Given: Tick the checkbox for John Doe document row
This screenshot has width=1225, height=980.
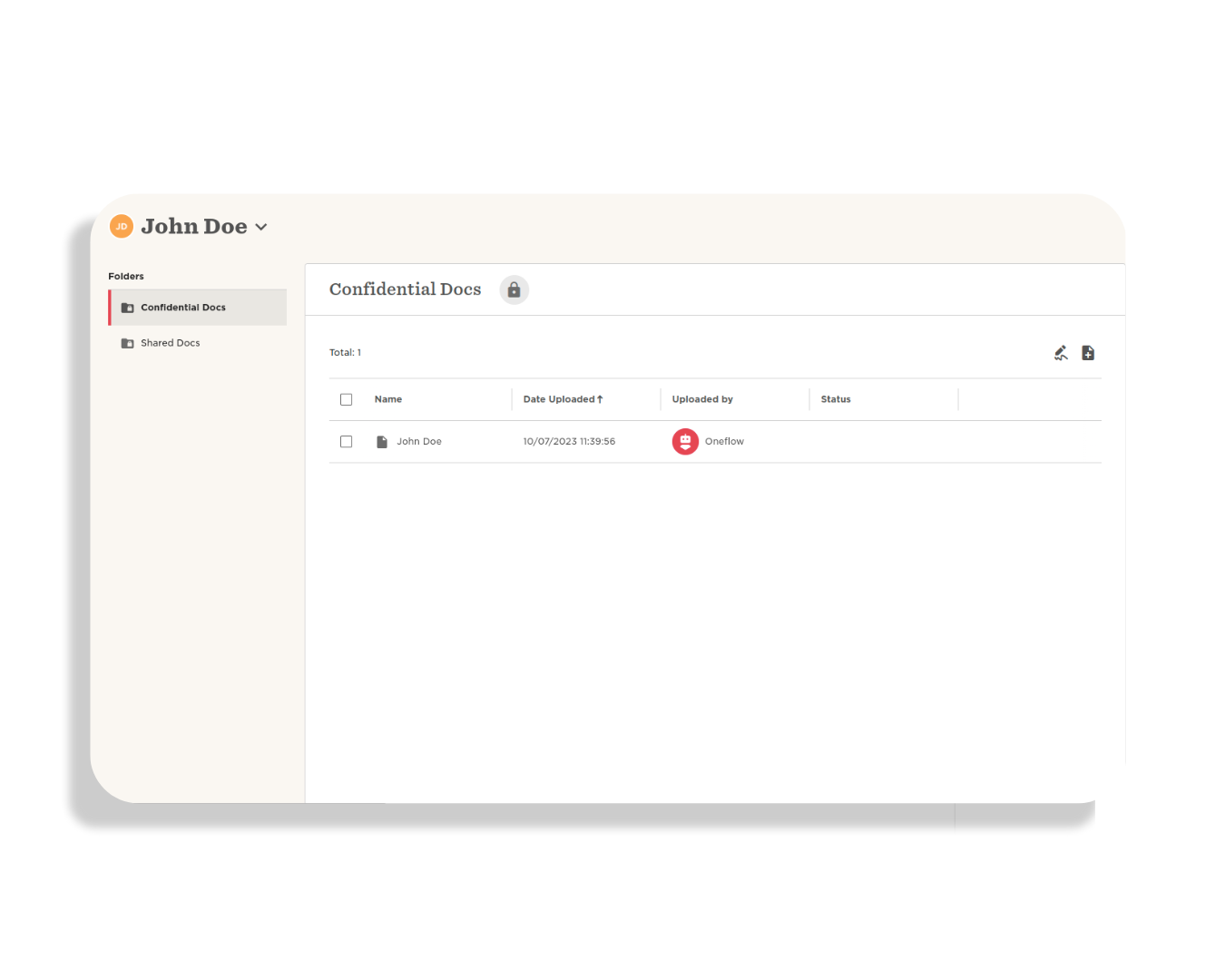Looking at the screenshot, I should point(346,442).
